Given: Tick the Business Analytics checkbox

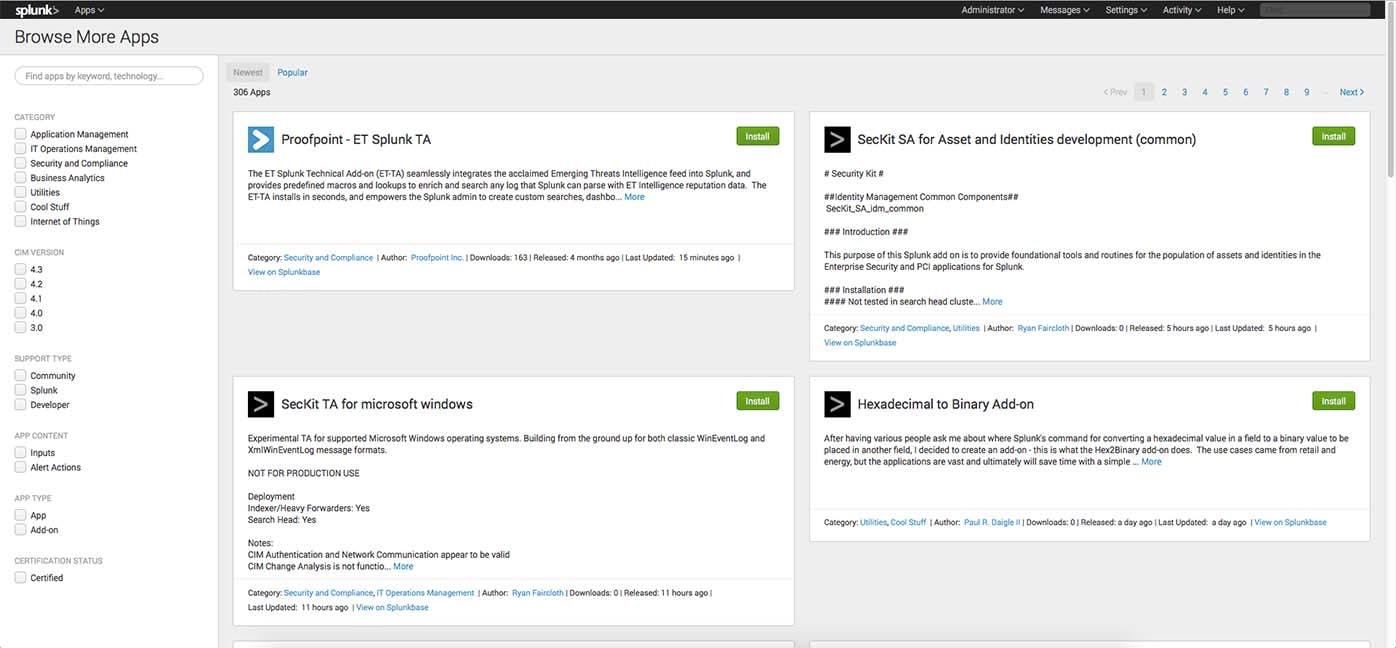Looking at the screenshot, I should click(20, 177).
